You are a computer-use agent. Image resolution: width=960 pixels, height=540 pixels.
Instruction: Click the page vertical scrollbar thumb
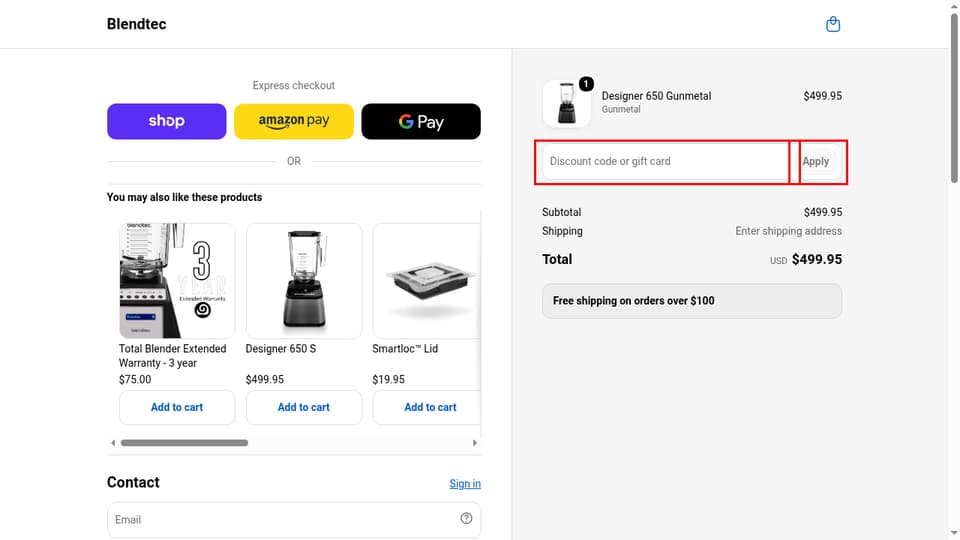point(954,97)
